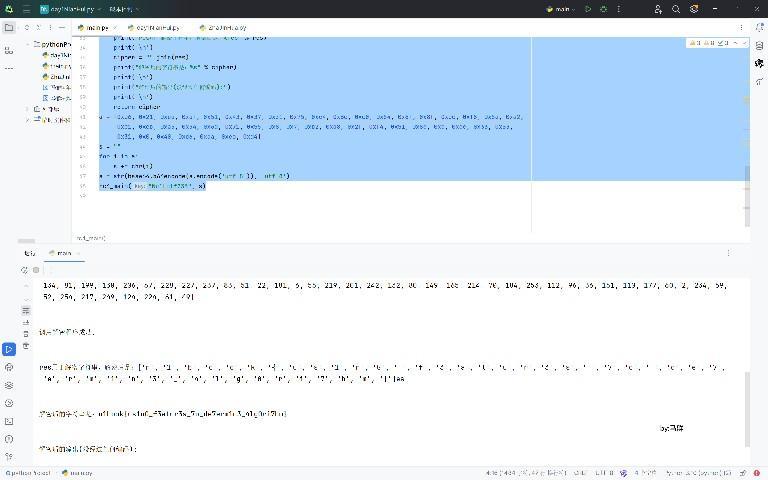The image size is (768, 480).
Task: Open Database tool window icon
Action: point(759,46)
